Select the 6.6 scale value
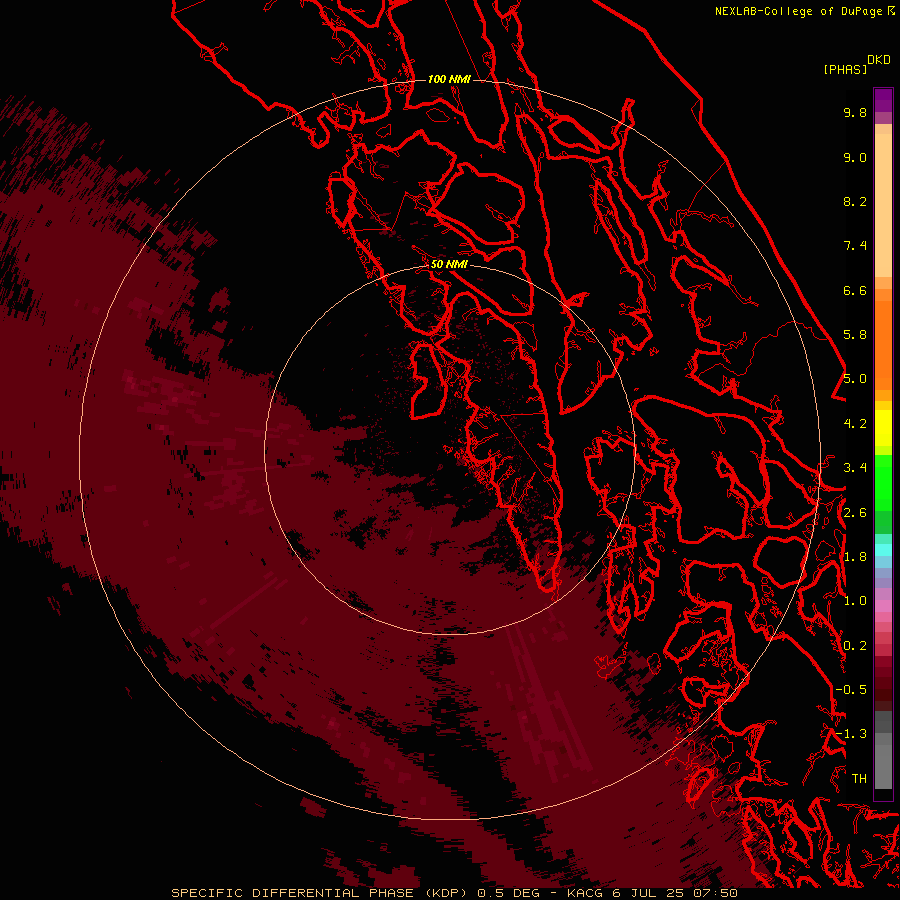900x900 pixels. coord(855,290)
